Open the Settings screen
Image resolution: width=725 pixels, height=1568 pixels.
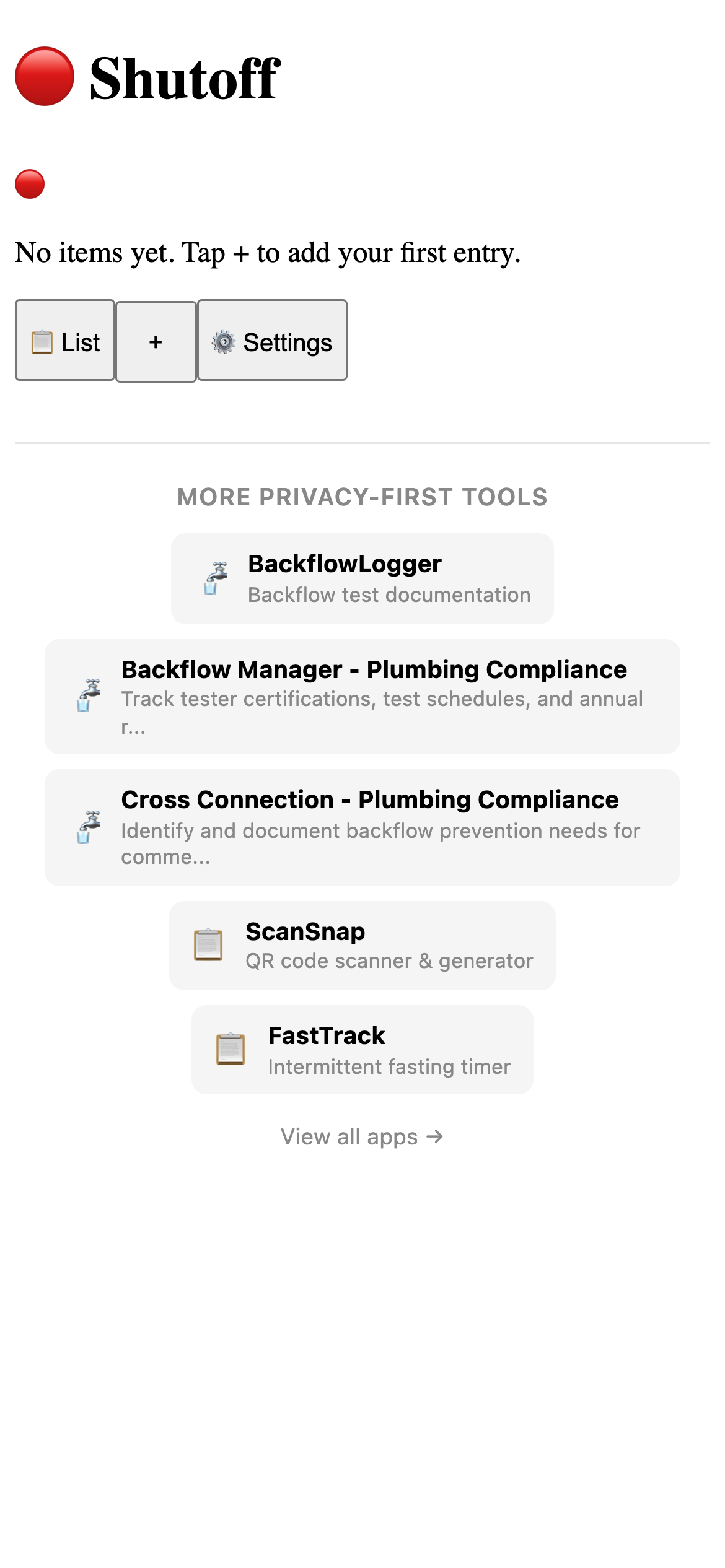(271, 341)
